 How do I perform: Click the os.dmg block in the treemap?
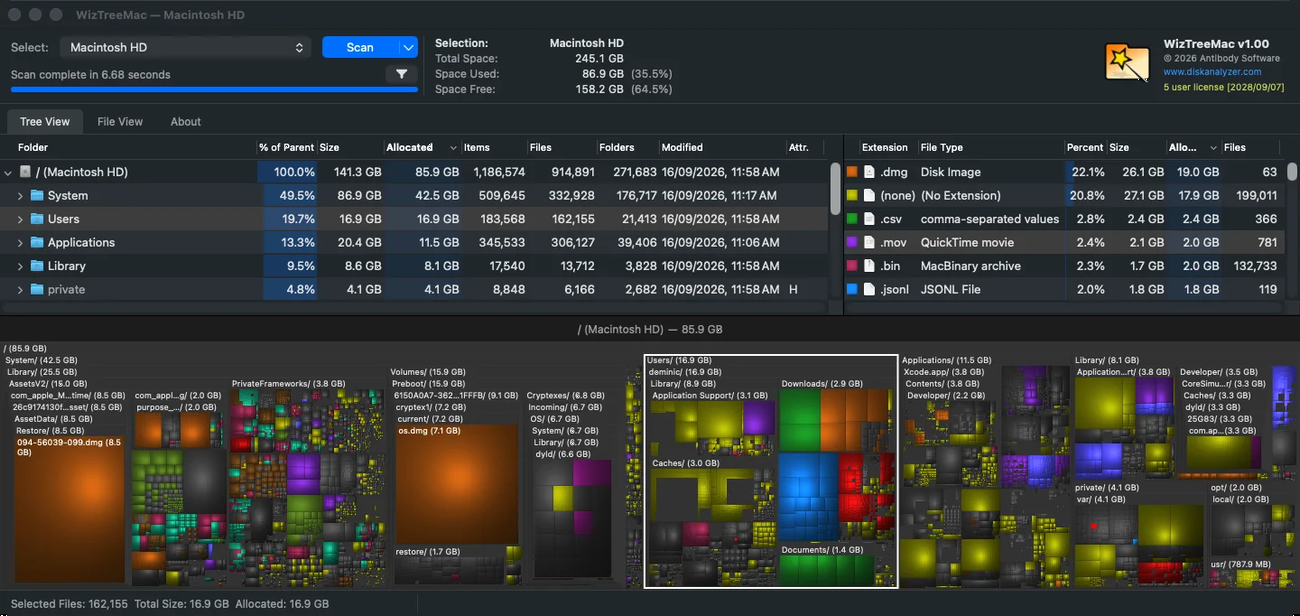(457, 484)
